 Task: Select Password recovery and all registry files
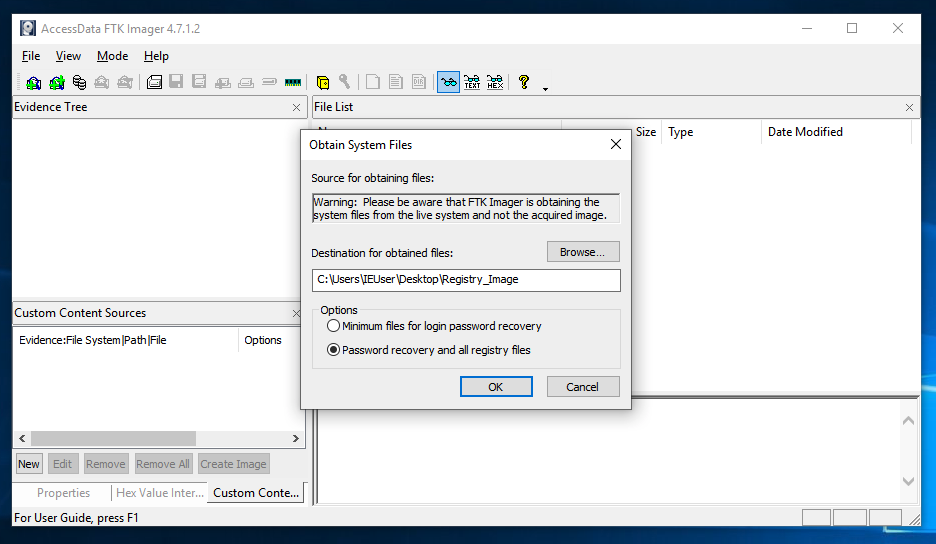(x=429, y=350)
